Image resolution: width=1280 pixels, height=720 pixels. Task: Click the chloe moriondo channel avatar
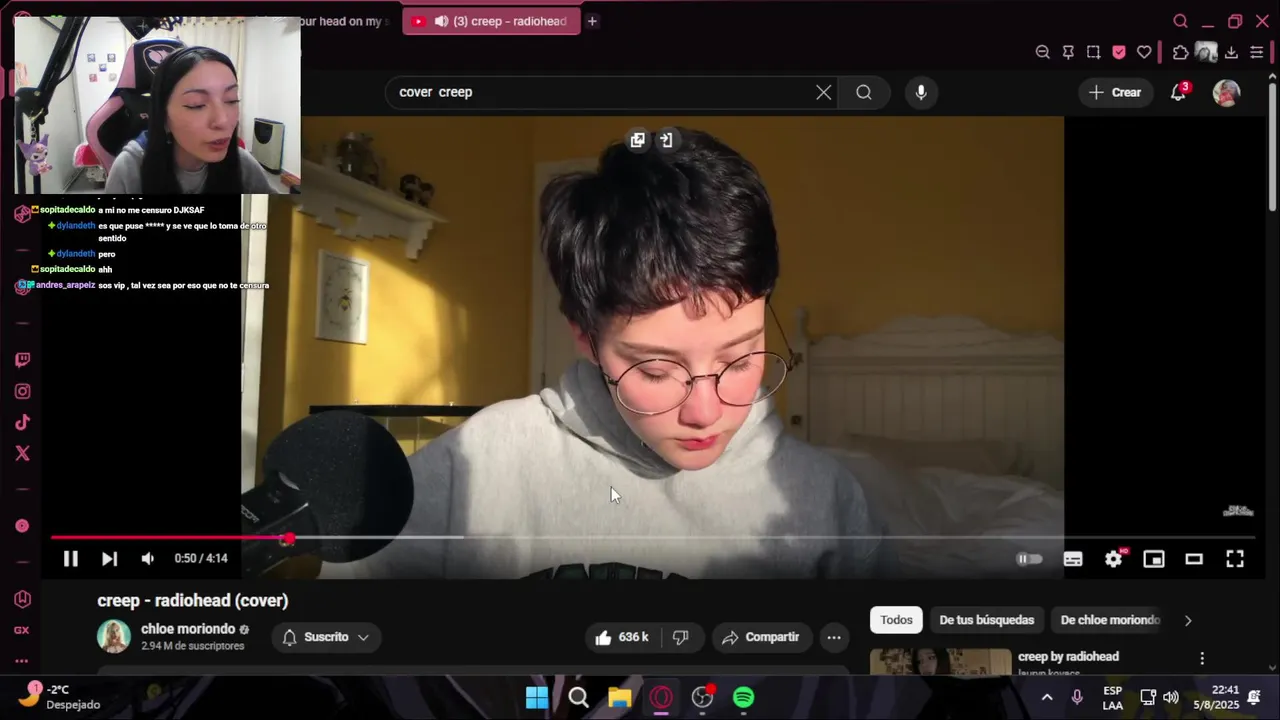point(114,636)
